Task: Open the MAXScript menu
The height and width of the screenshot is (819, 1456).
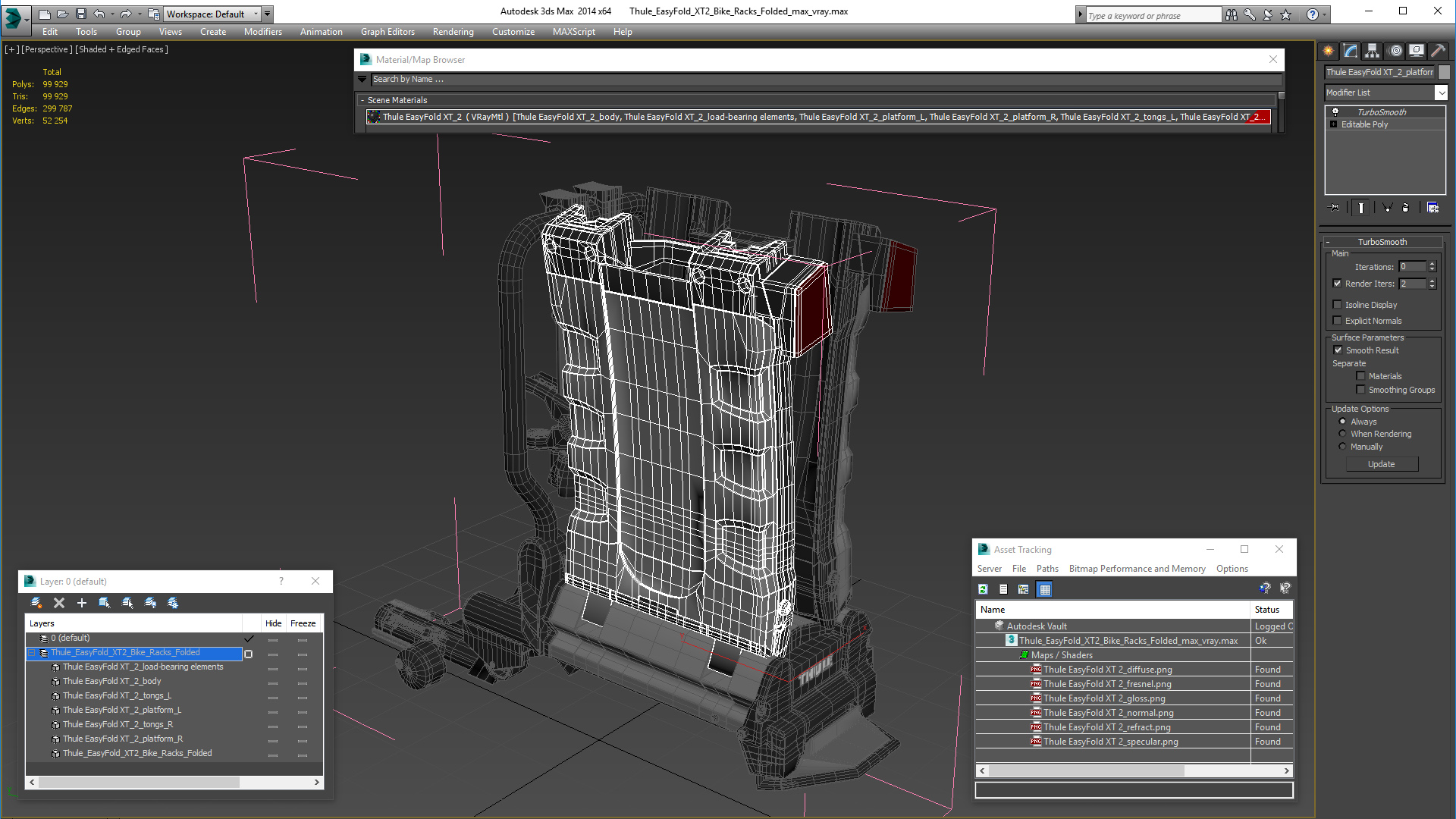Action: pos(573,32)
